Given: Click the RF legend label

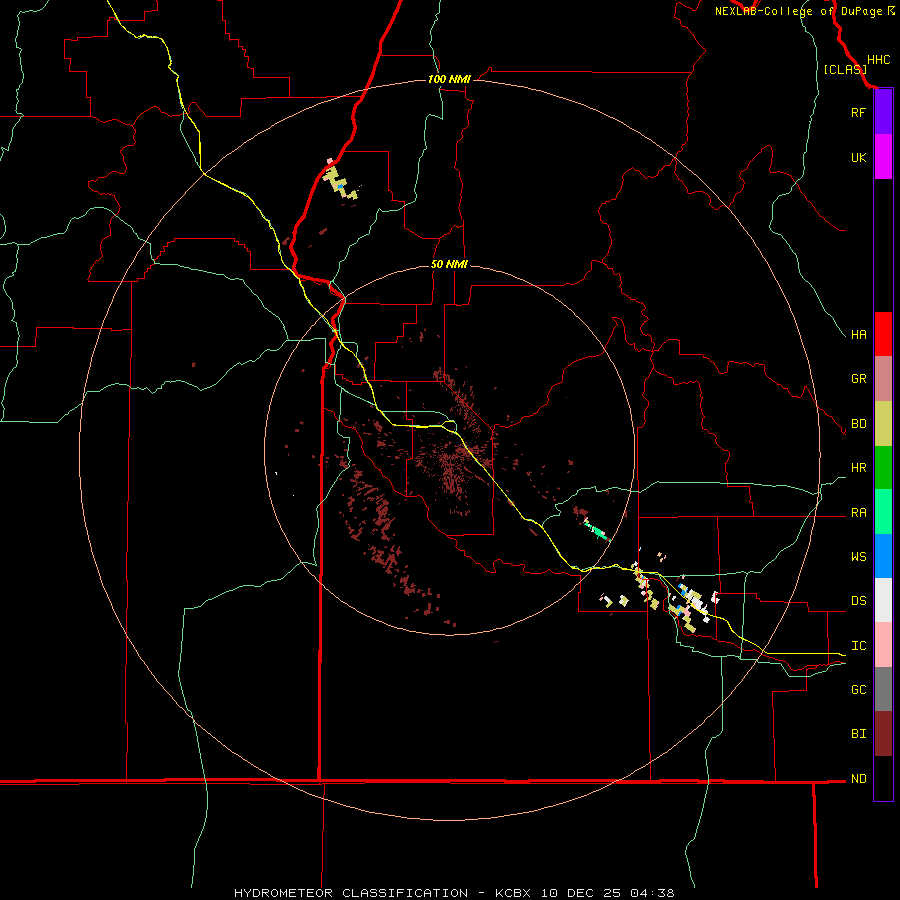Looking at the screenshot, I should tap(858, 112).
